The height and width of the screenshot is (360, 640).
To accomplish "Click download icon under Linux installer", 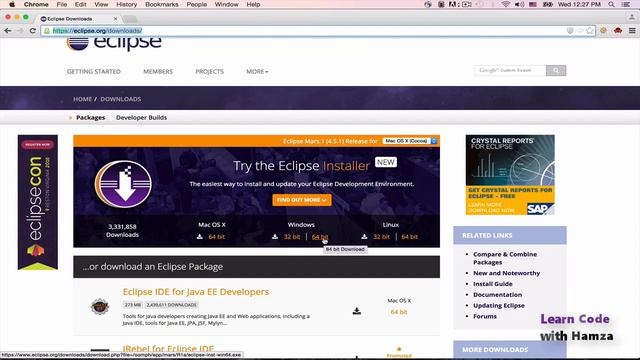I will 364,237.
